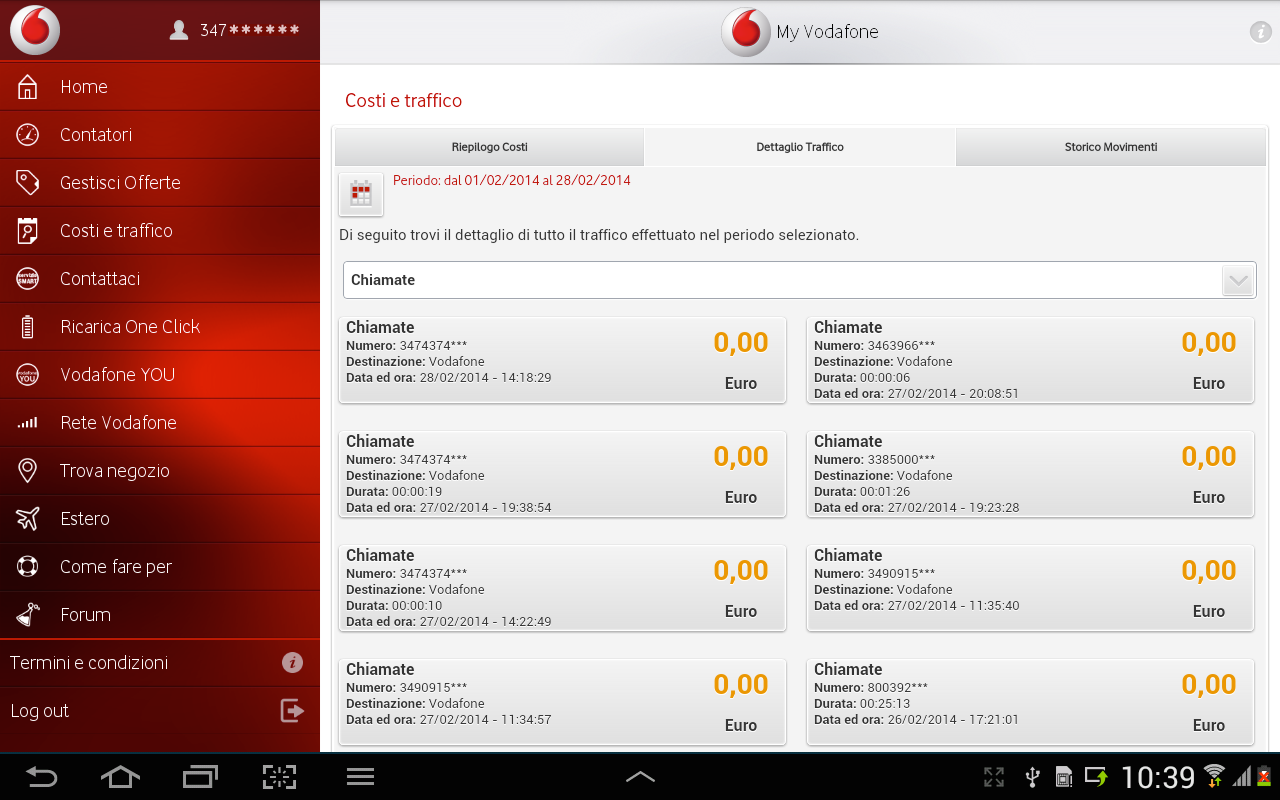Select the Contatori clock icon

click(x=29, y=135)
